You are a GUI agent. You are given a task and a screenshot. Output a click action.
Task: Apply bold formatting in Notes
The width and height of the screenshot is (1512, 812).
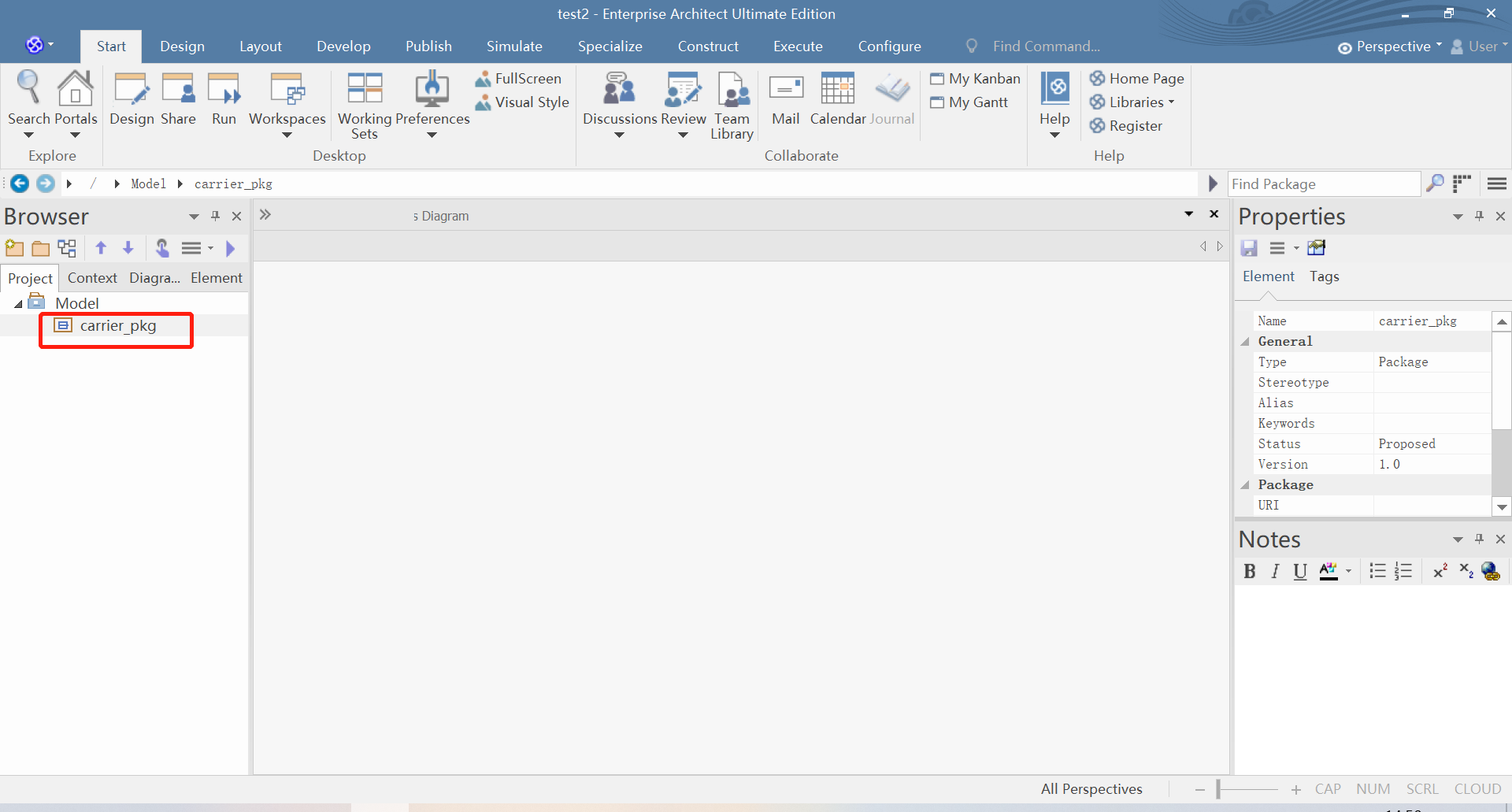point(1250,572)
